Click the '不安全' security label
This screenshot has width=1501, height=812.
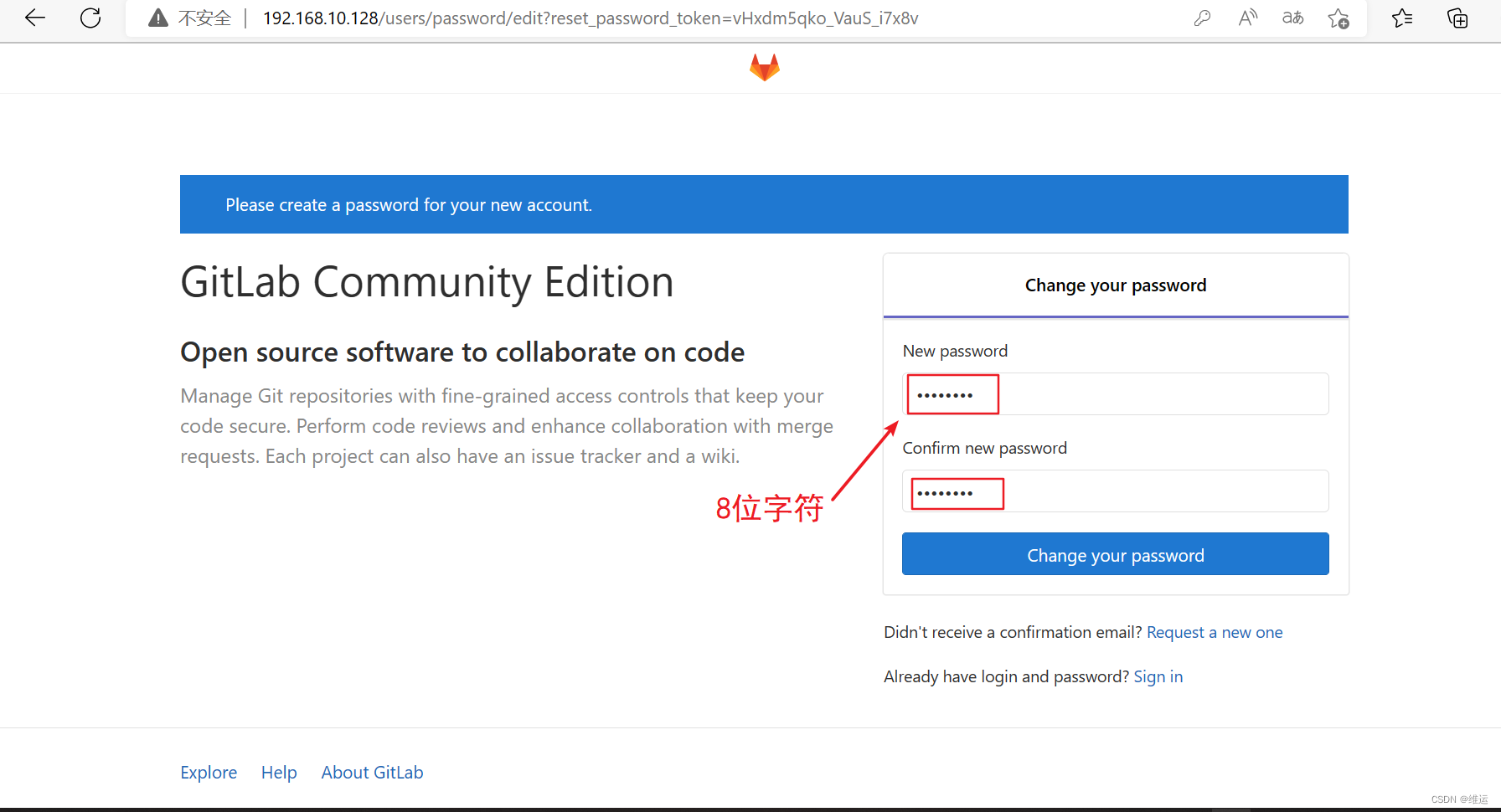[x=204, y=18]
